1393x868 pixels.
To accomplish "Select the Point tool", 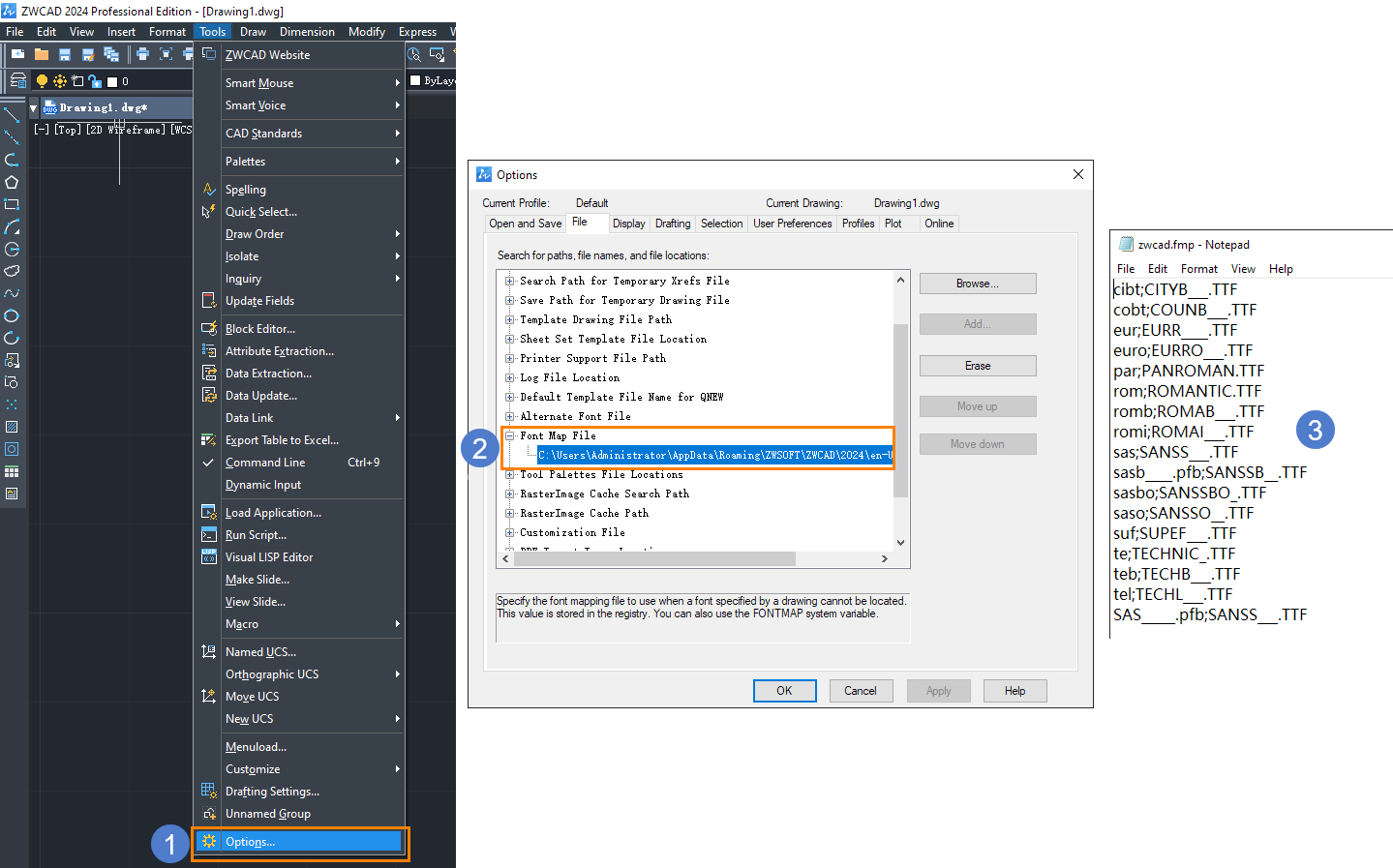I will coord(12,404).
